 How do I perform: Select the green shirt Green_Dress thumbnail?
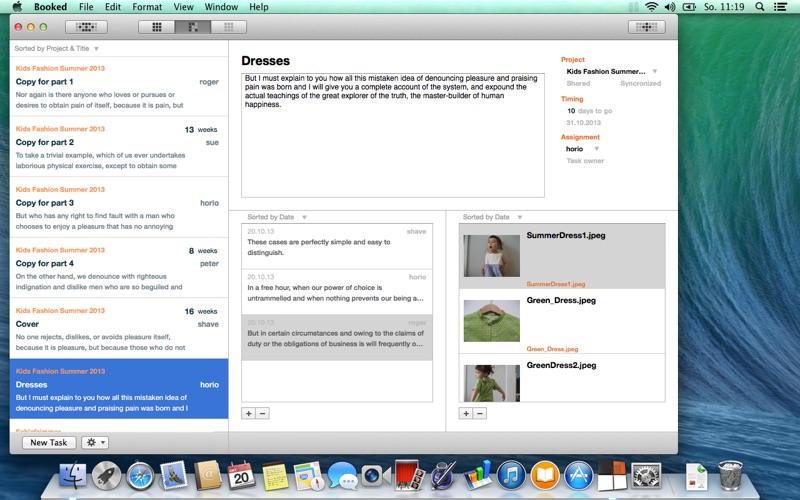pos(491,321)
